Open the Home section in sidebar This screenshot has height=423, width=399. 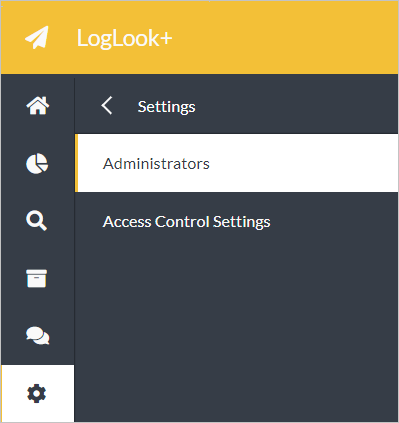tap(38, 106)
